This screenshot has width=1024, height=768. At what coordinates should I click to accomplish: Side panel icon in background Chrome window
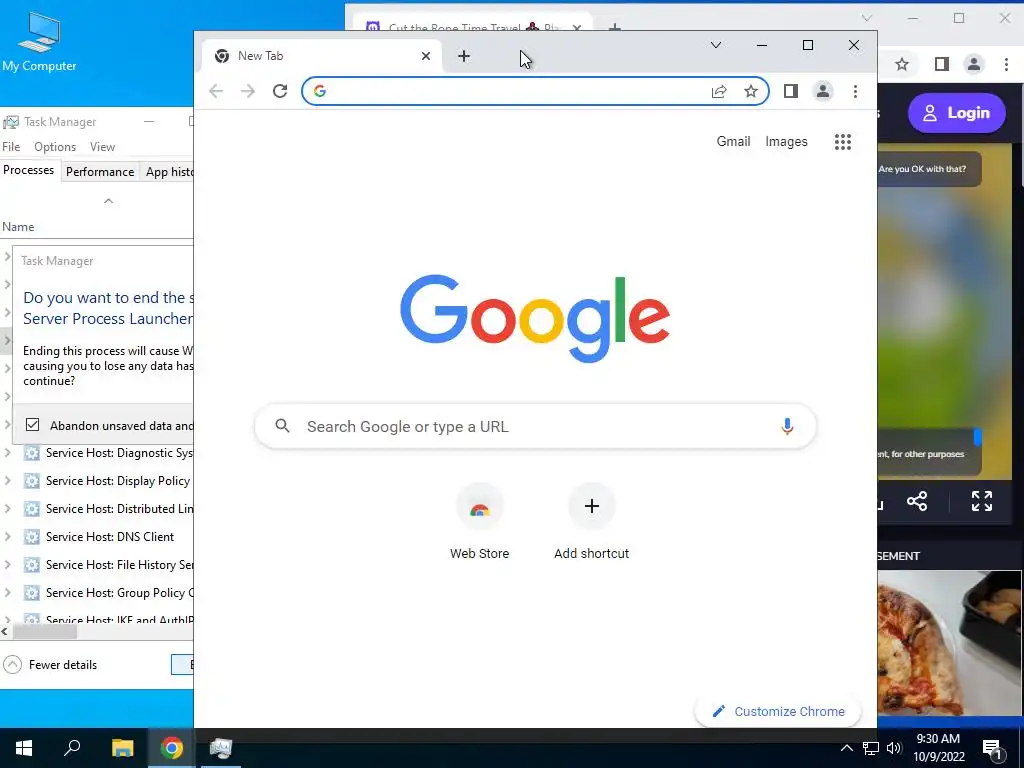[942, 64]
